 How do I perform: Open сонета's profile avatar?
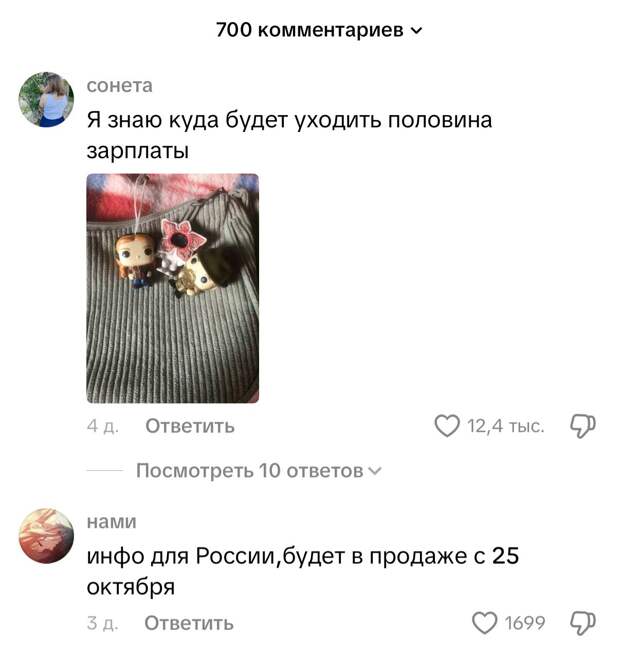click(x=46, y=99)
